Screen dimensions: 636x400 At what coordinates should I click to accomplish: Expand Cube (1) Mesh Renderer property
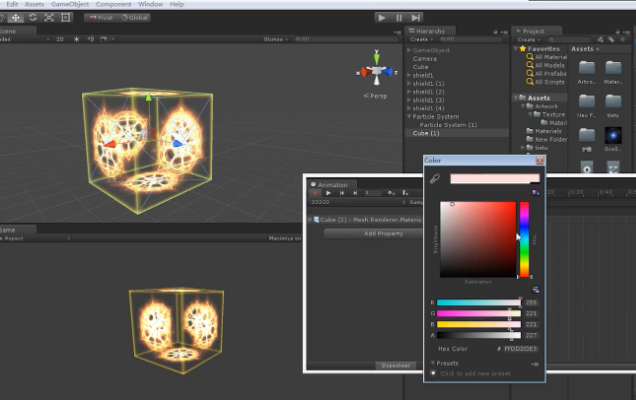[310, 219]
